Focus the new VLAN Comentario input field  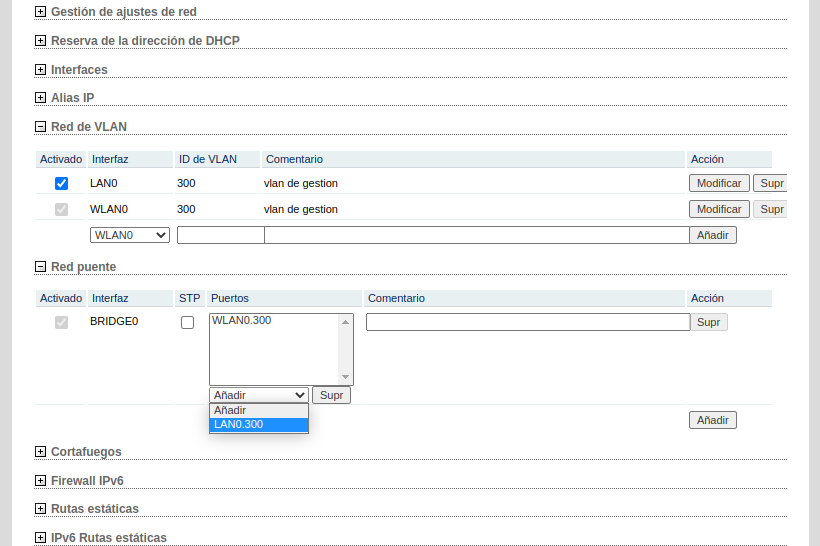477,235
